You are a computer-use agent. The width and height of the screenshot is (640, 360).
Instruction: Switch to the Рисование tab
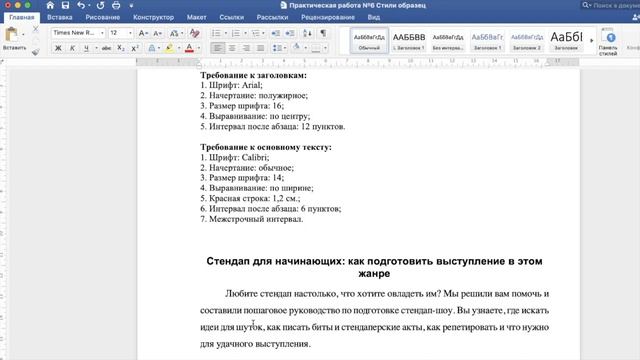click(x=103, y=17)
